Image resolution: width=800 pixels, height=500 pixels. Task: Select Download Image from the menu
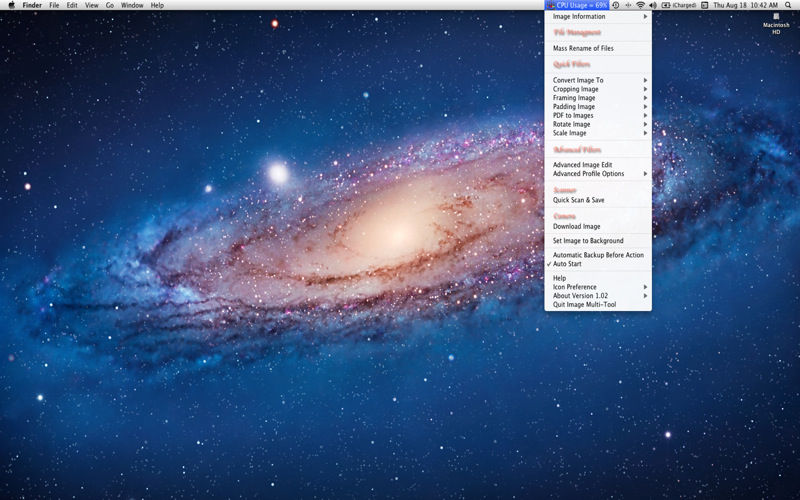[598, 226]
